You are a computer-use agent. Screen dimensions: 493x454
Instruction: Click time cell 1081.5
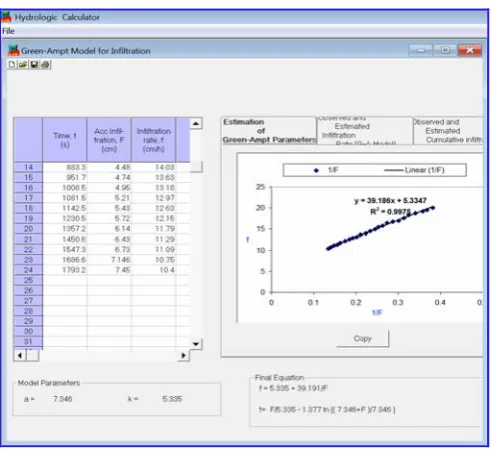(65, 198)
